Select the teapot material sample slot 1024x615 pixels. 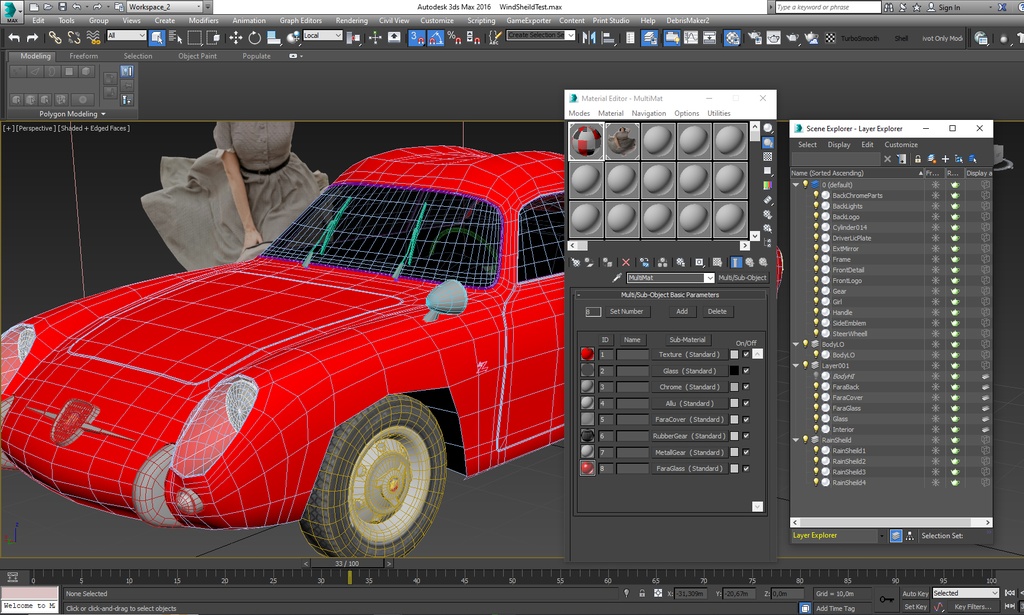(622, 141)
